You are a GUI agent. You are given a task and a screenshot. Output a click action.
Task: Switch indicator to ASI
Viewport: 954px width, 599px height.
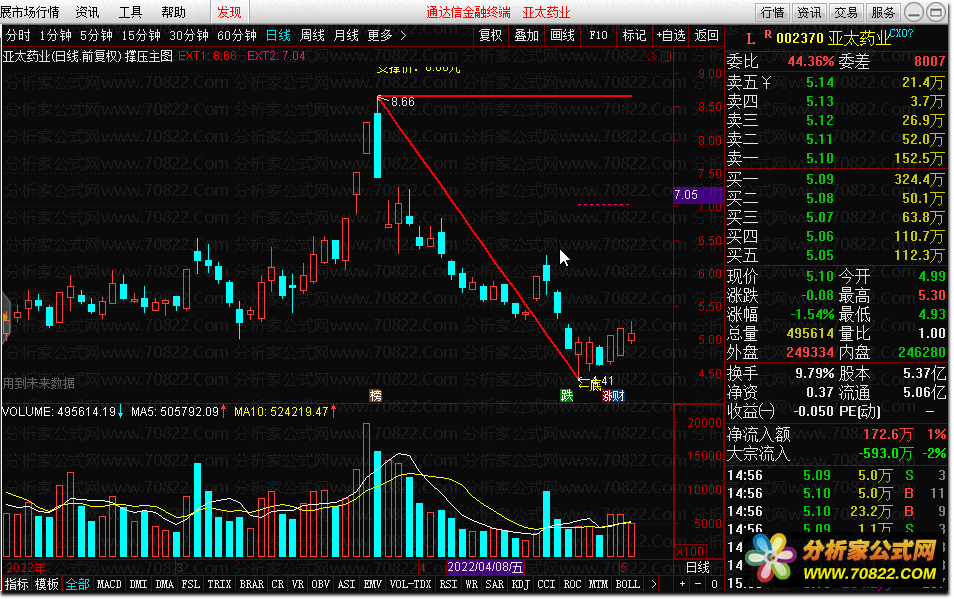(x=346, y=584)
